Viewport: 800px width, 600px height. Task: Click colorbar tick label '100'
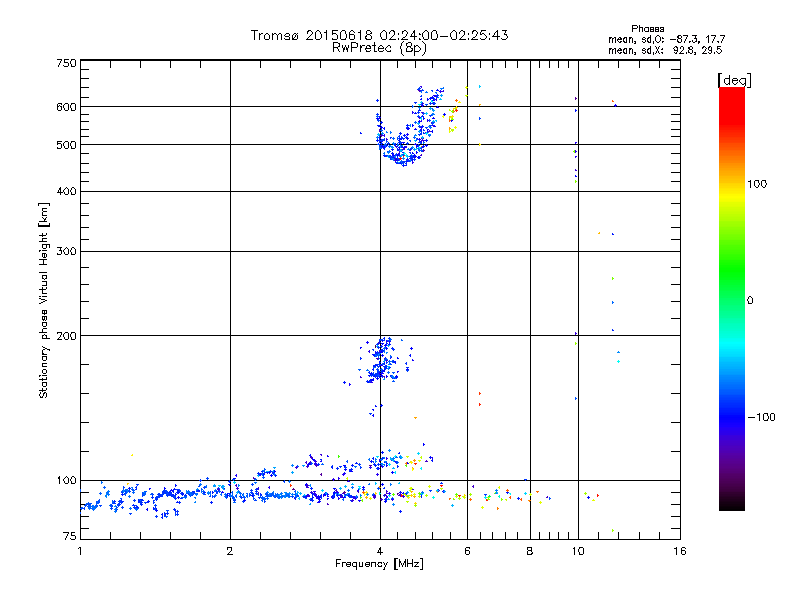pyautogui.click(x=757, y=184)
